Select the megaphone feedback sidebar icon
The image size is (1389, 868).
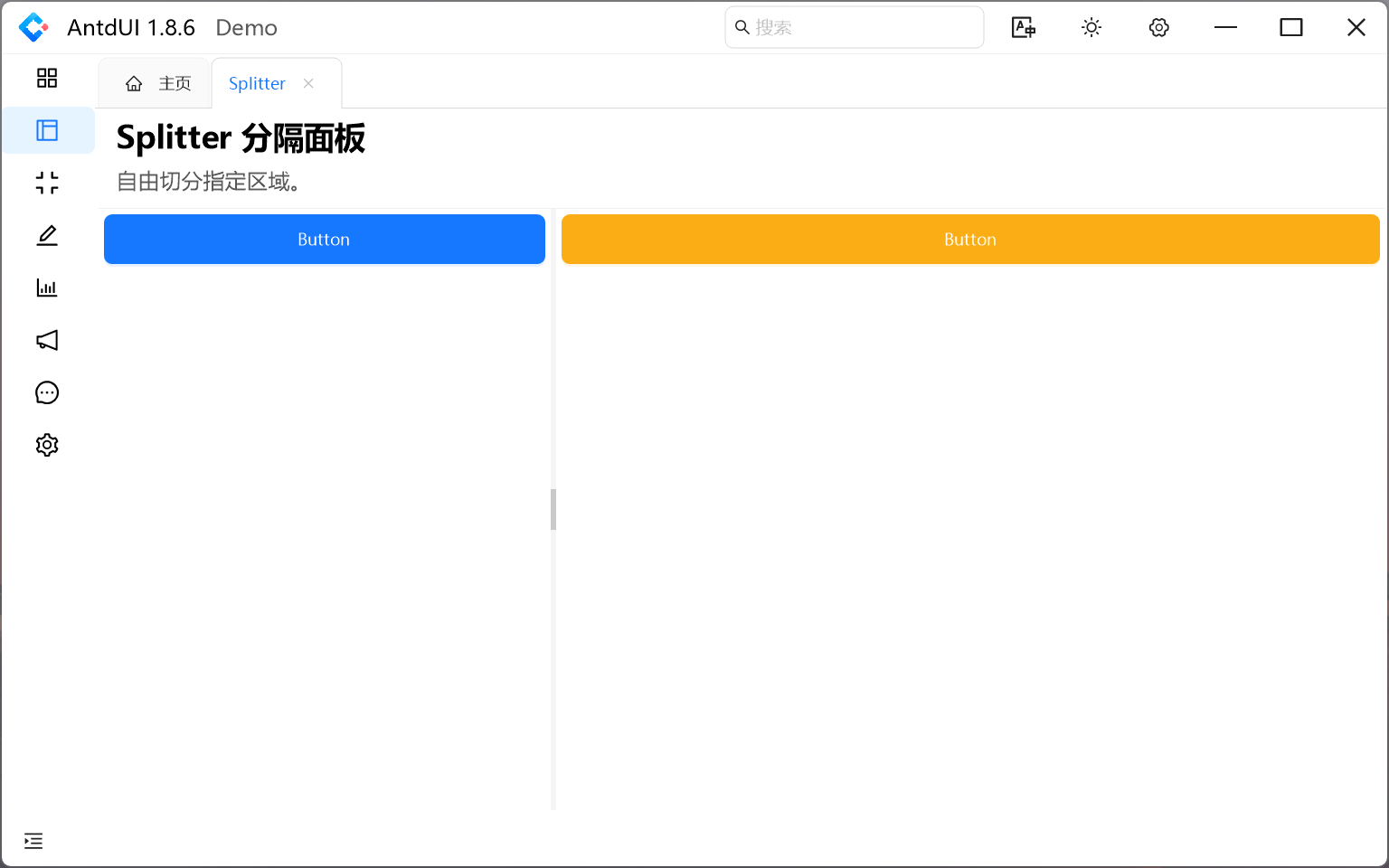pos(47,340)
